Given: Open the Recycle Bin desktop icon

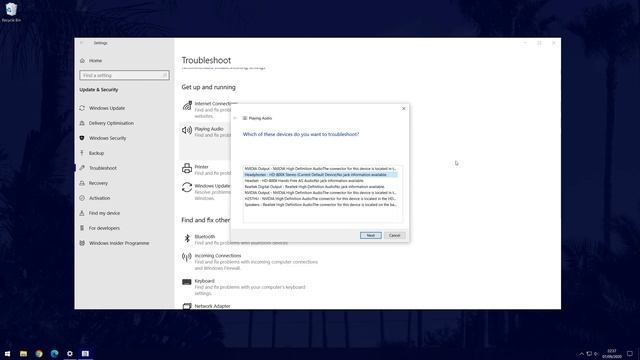Looking at the screenshot, I should coord(11,12).
